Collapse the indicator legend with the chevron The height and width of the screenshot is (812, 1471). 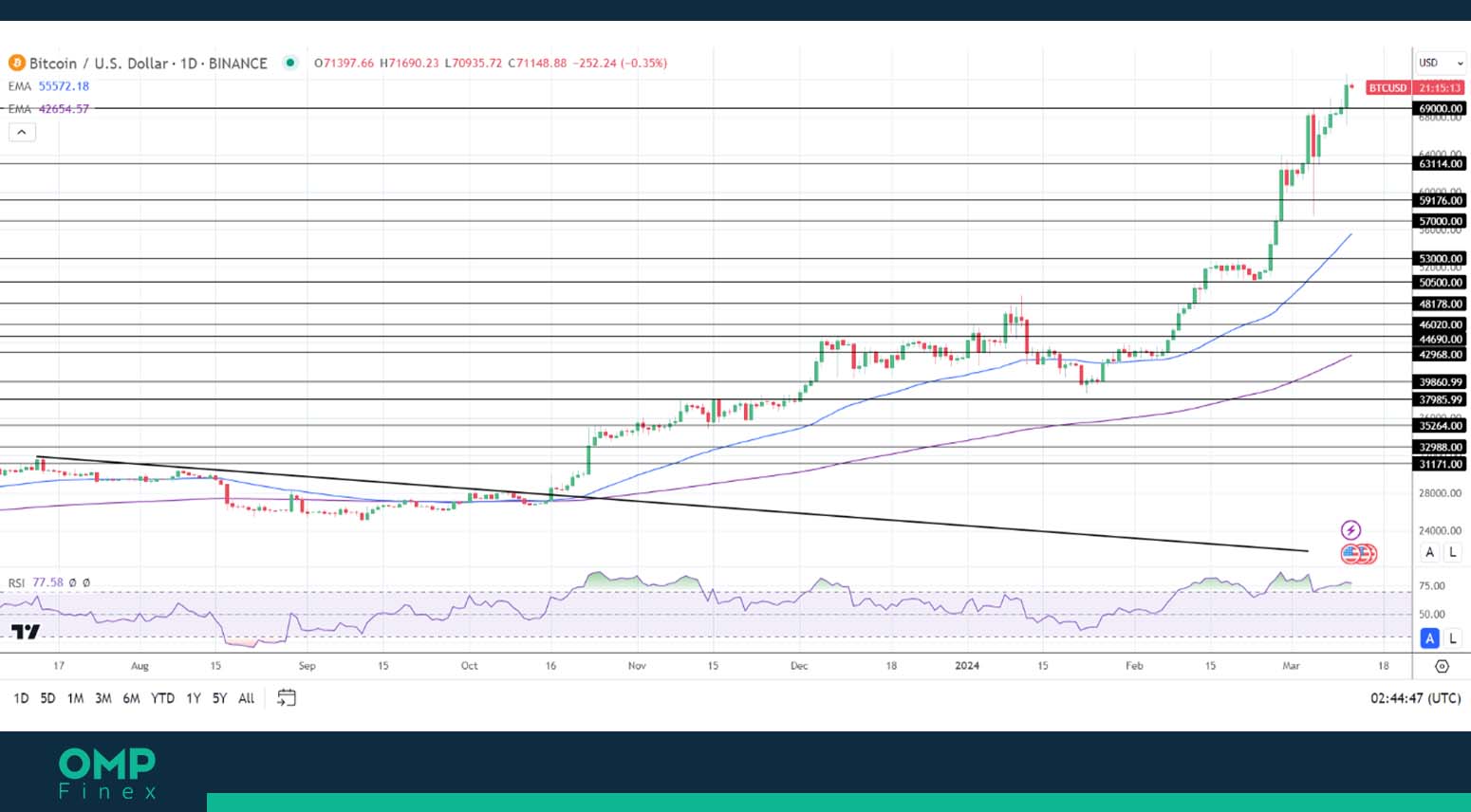coord(22,132)
